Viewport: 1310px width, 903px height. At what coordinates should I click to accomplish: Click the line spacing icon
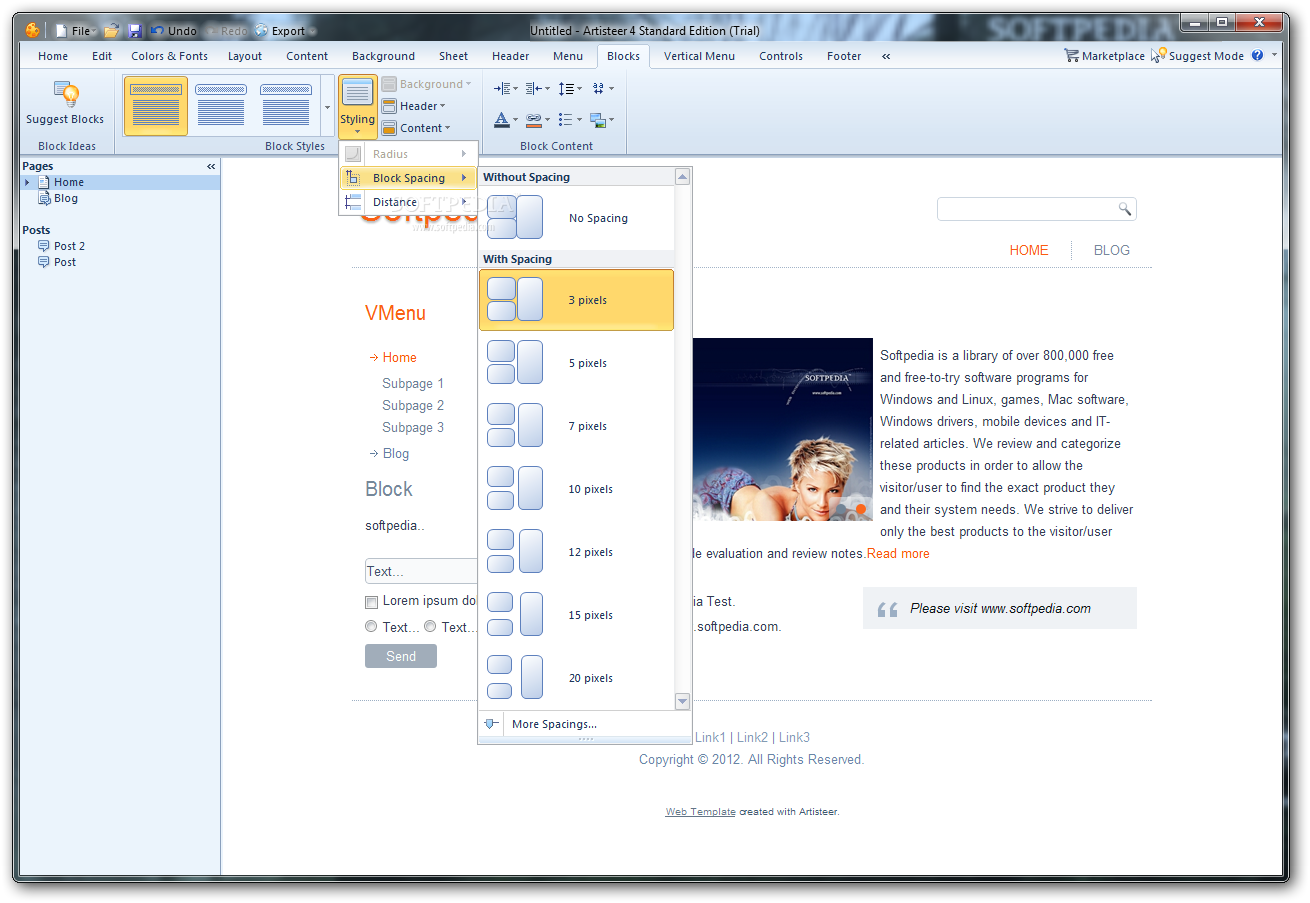570,88
